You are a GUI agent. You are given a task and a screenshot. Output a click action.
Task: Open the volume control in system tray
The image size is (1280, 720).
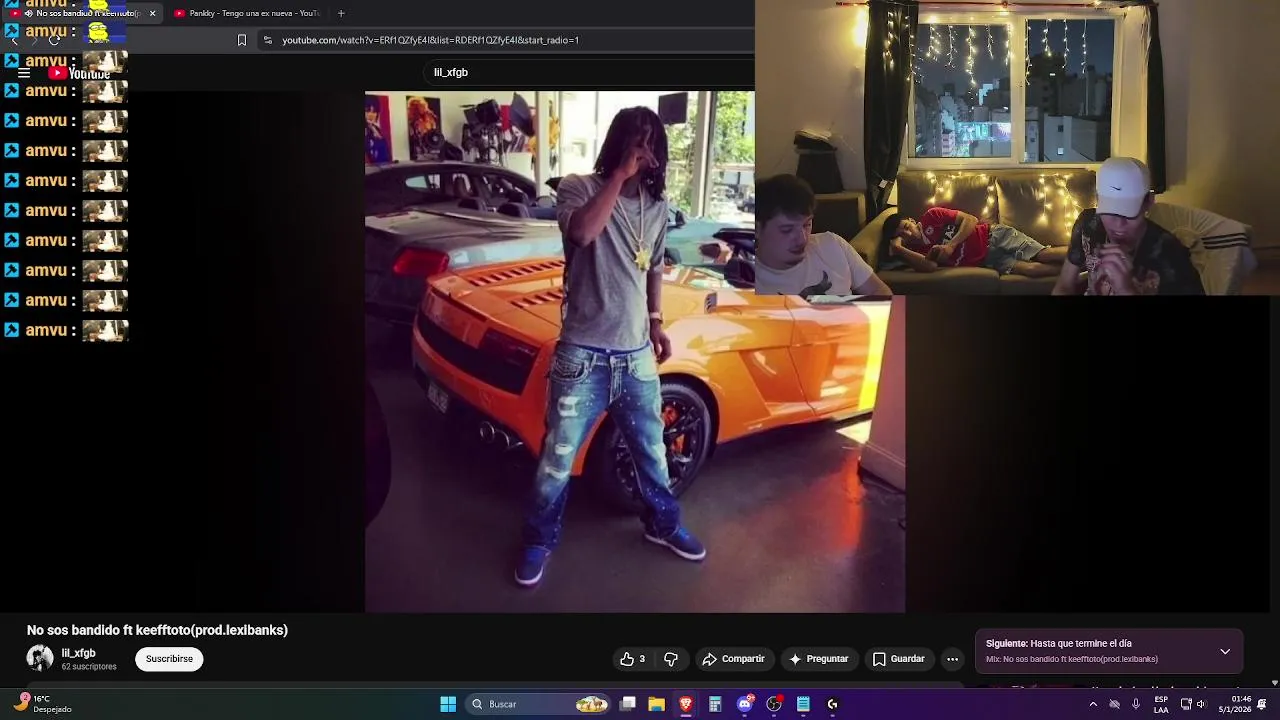coord(1202,704)
